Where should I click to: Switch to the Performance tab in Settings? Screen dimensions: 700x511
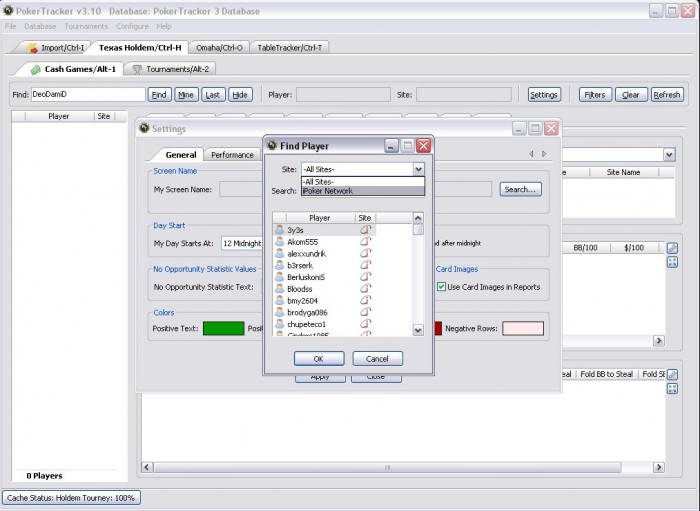232,155
